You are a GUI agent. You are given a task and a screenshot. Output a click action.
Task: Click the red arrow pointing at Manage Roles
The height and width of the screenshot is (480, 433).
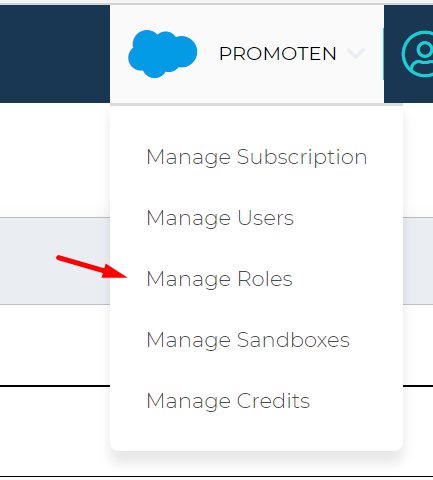92,267
